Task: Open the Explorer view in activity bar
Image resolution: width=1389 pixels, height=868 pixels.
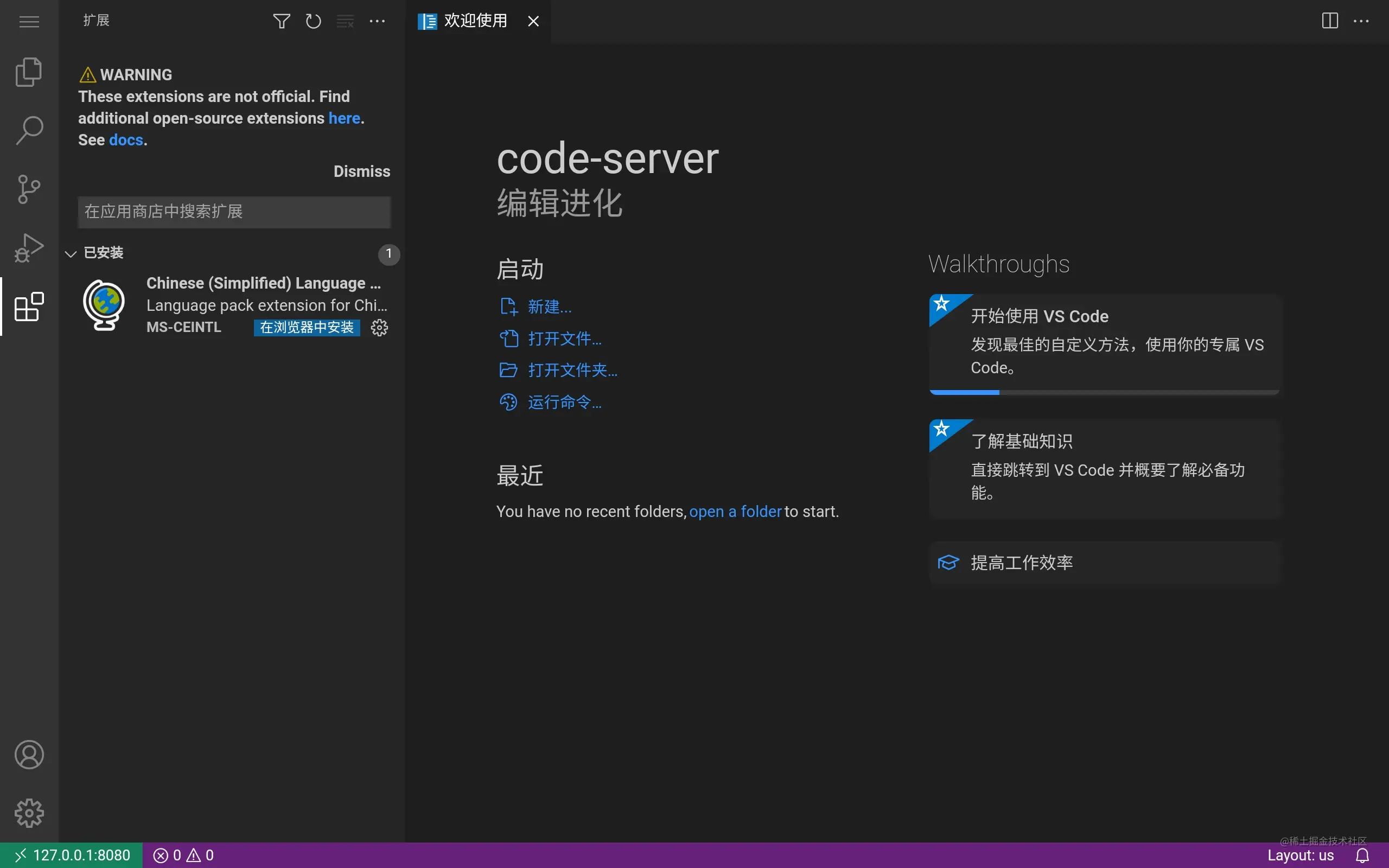Action: tap(29, 72)
